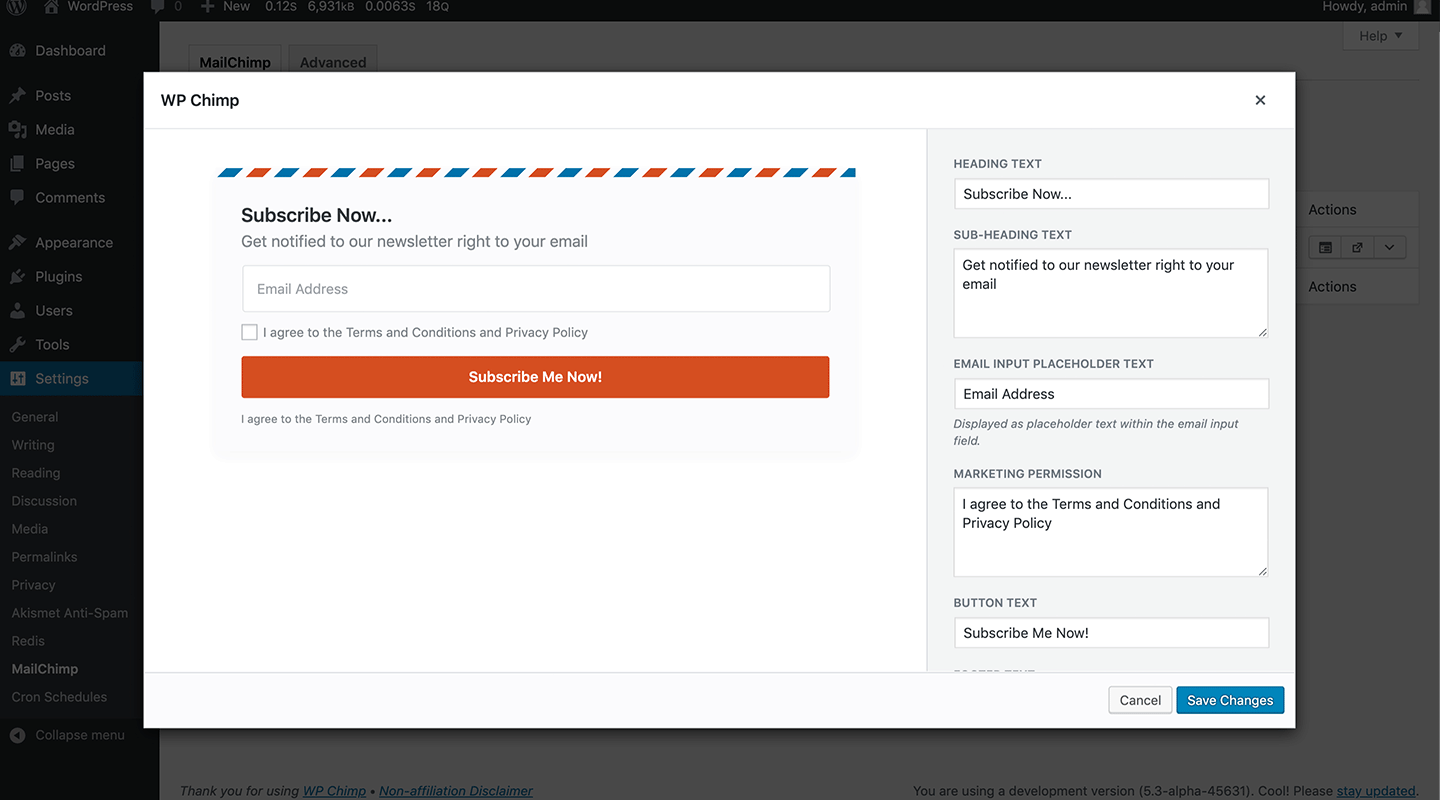
Task: Open Permalinks settings submenu item
Action: [x=44, y=557]
